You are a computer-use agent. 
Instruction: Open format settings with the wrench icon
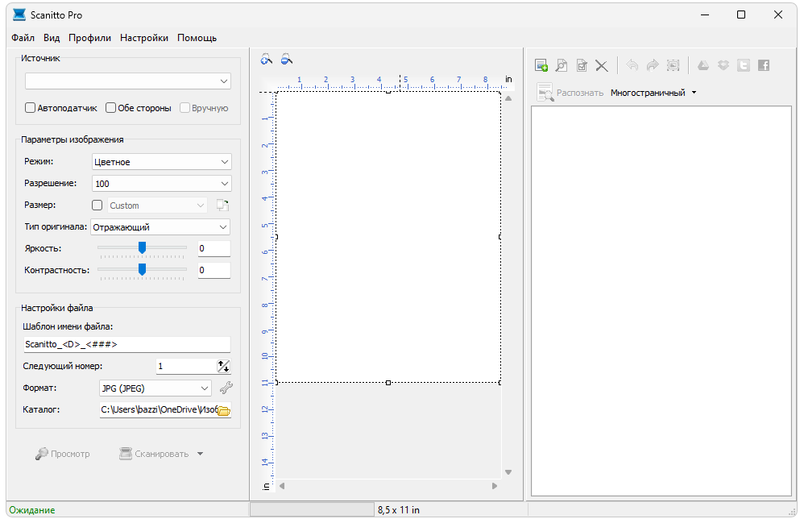click(225, 388)
